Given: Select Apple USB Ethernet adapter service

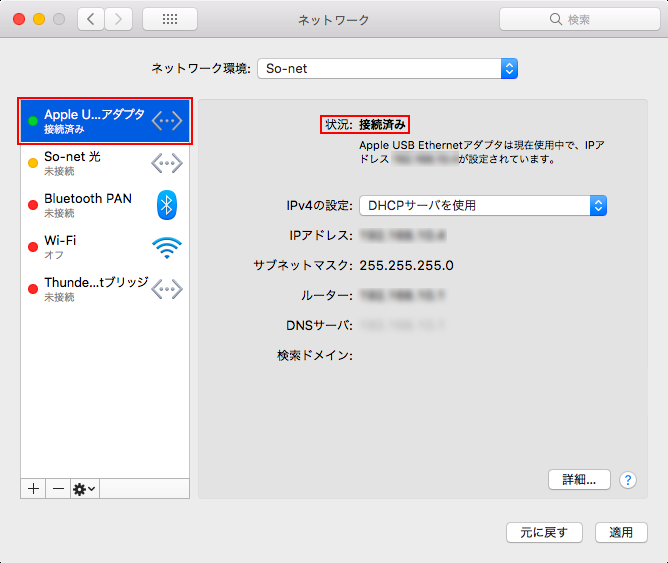Looking at the screenshot, I should coord(94,121).
